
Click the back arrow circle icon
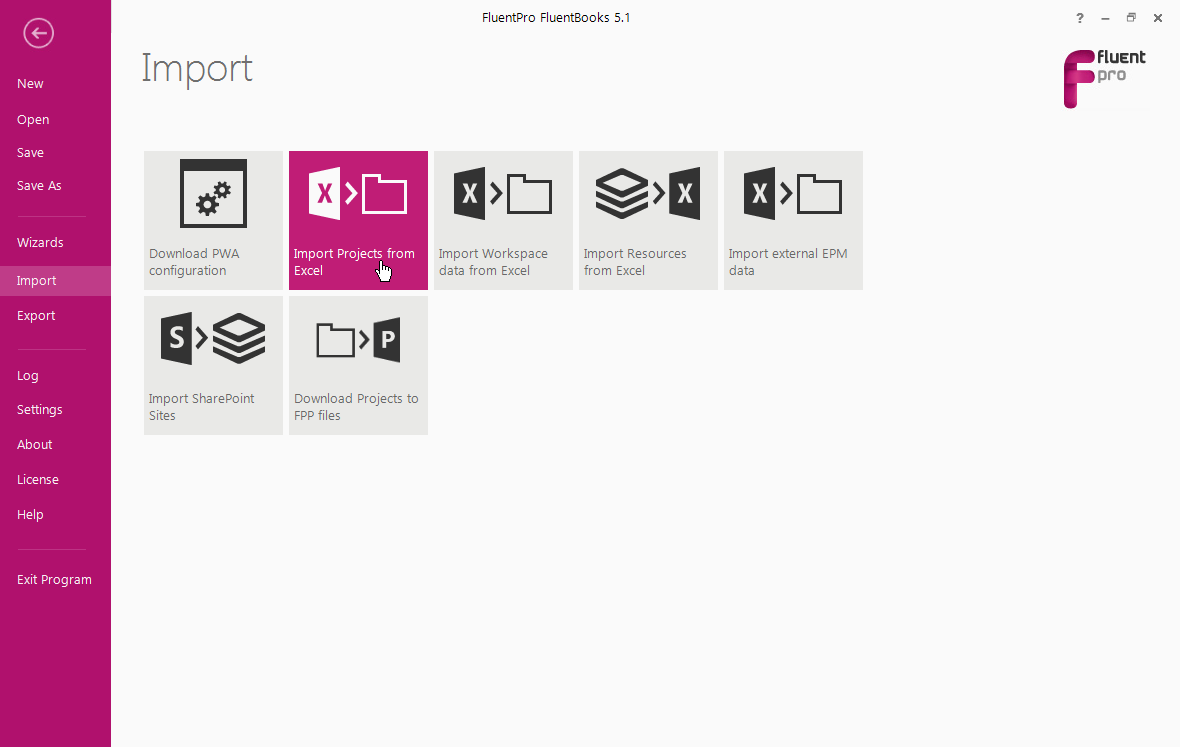tap(38, 33)
